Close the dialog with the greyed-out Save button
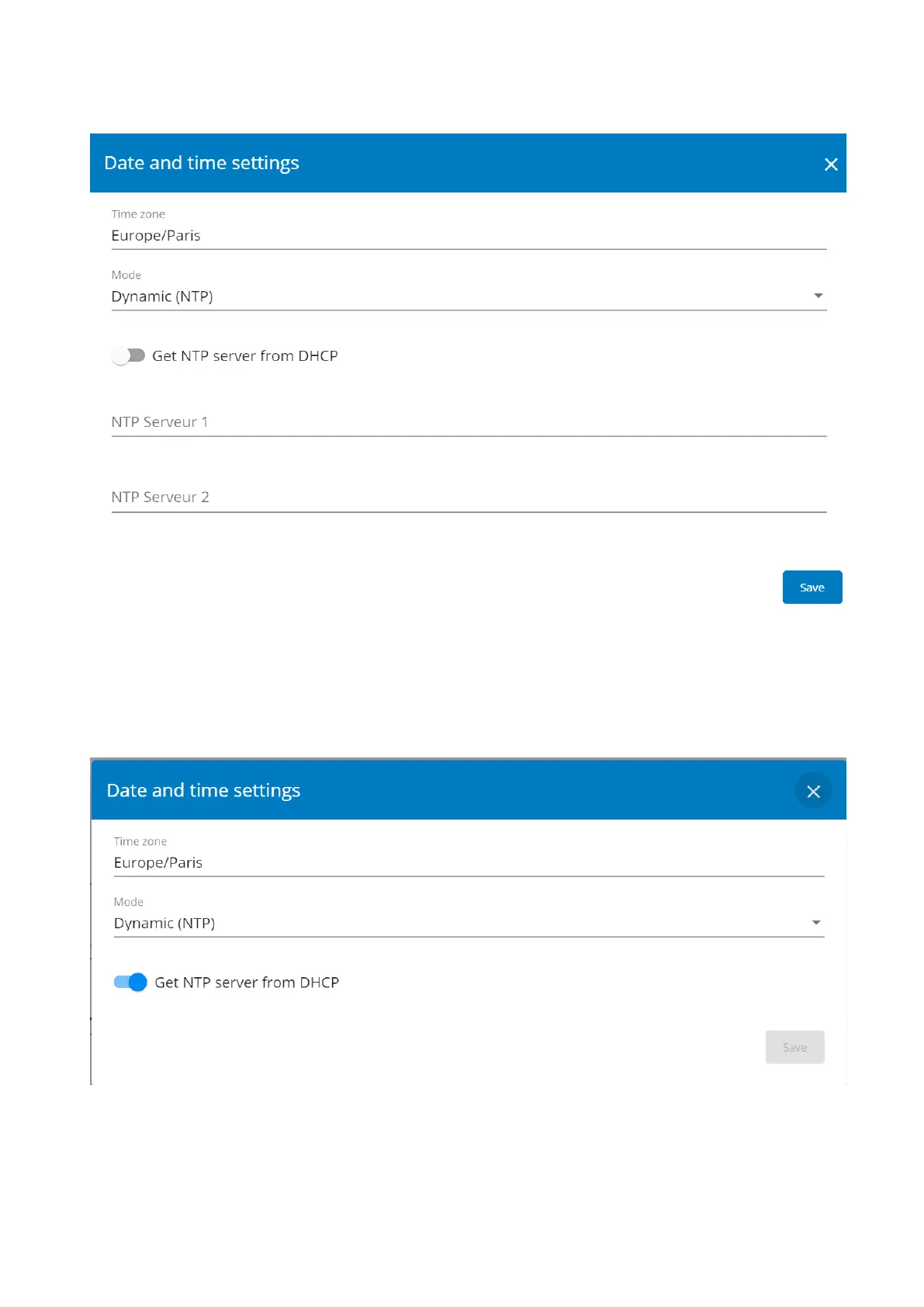This screenshot has width=924, height=1307. pyautogui.click(x=813, y=792)
